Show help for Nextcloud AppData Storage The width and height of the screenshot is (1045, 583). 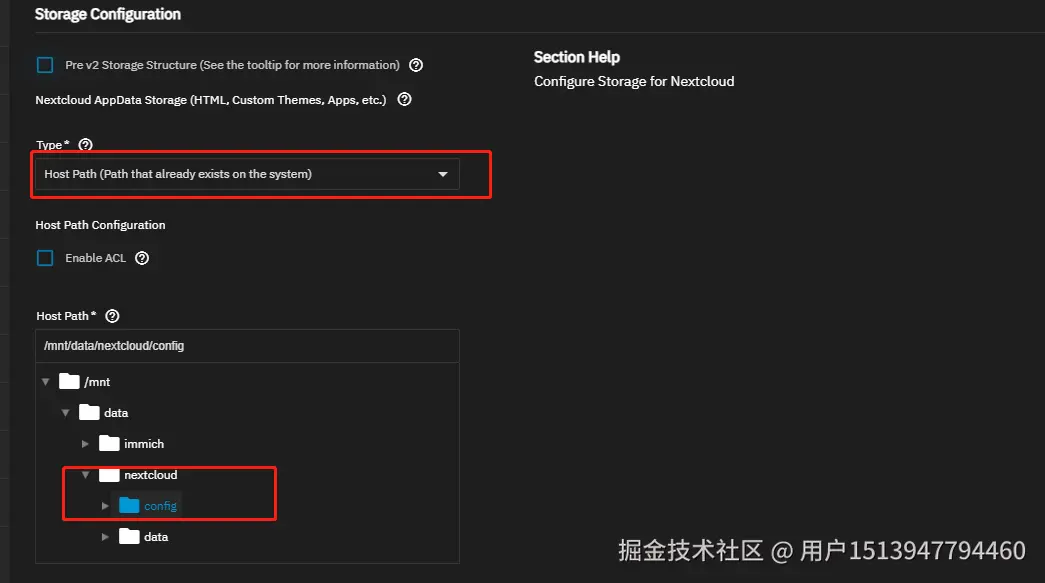[x=405, y=99]
